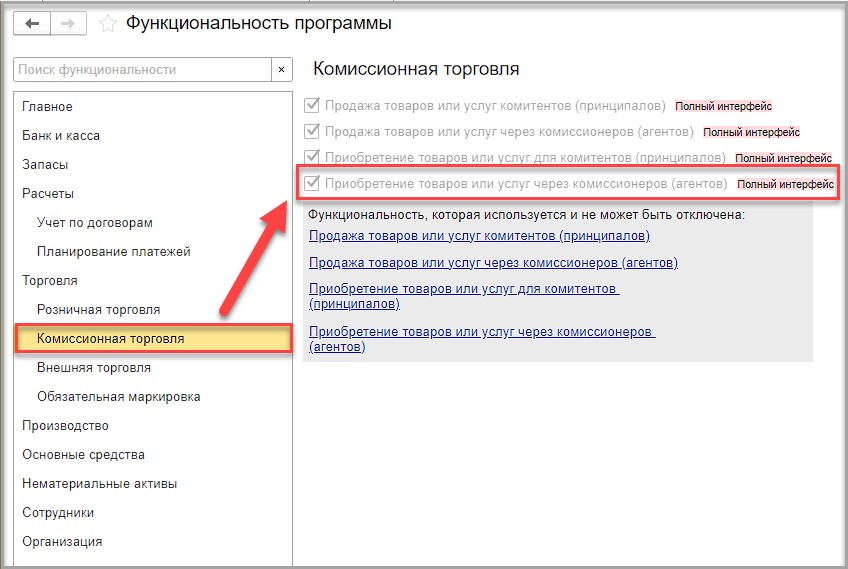This screenshot has width=848, height=569.
Task: Follow link Продажа товаров или услуг комитентов (принципалов)
Action: click(x=479, y=236)
